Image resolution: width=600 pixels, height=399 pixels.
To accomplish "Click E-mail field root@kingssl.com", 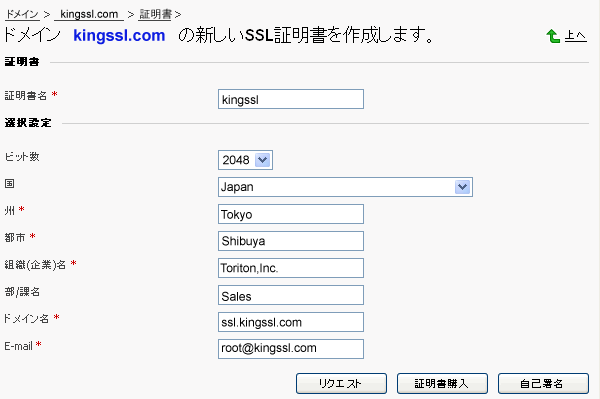I will click(x=291, y=349).
